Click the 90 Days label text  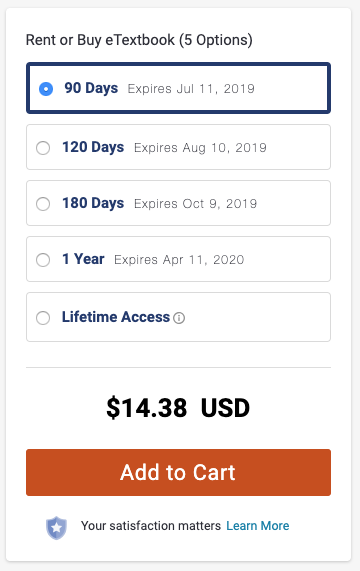[91, 88]
